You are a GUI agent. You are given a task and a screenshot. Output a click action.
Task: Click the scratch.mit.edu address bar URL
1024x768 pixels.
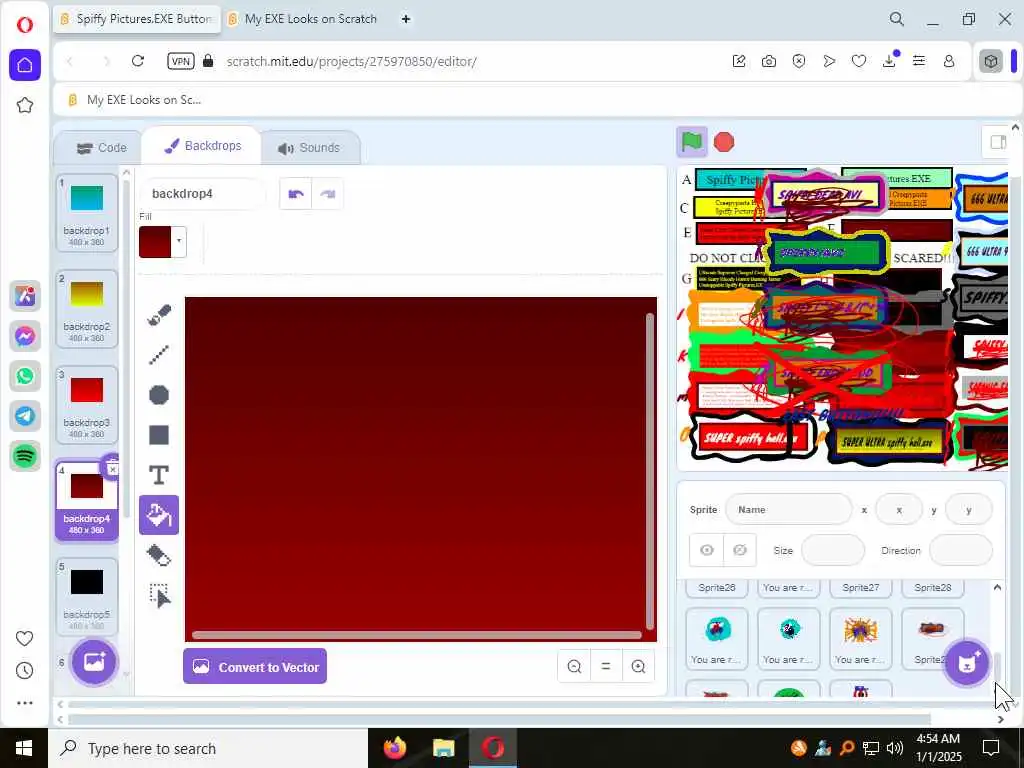(x=351, y=61)
